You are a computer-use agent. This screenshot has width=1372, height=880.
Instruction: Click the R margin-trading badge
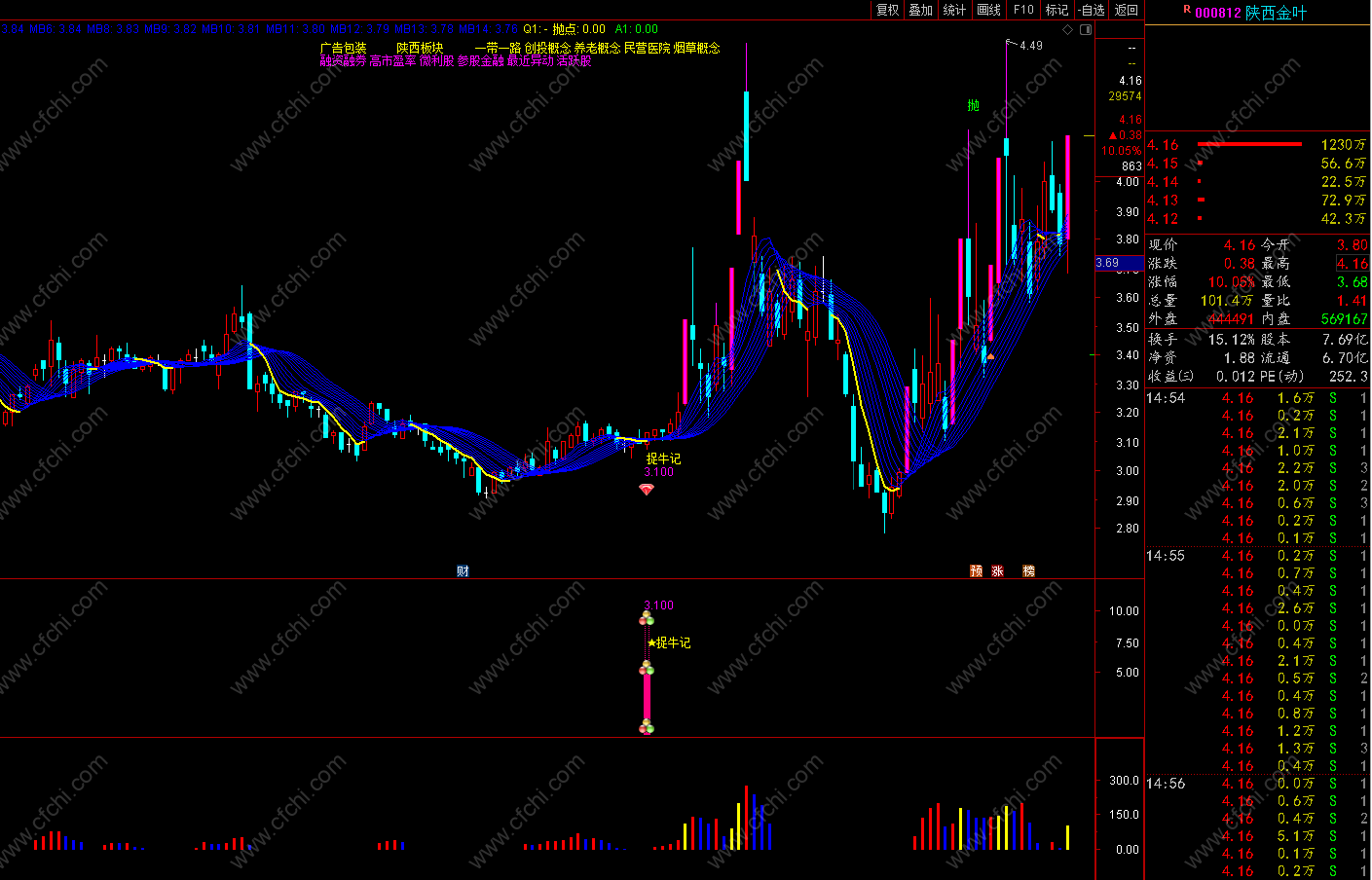coord(1187,10)
